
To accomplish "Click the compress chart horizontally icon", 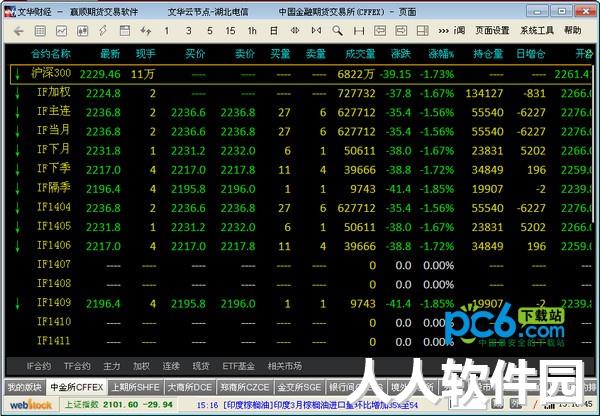I will [x=295, y=31].
